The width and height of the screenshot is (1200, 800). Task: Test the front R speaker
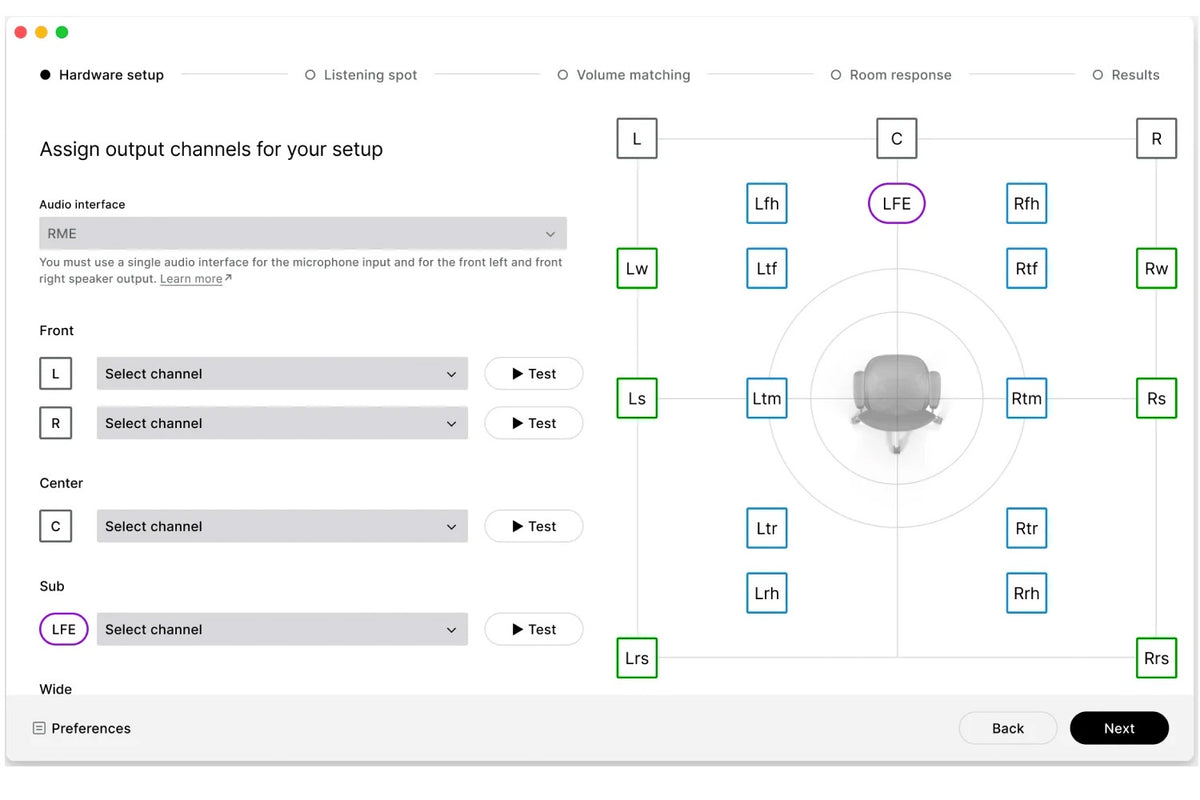(534, 424)
